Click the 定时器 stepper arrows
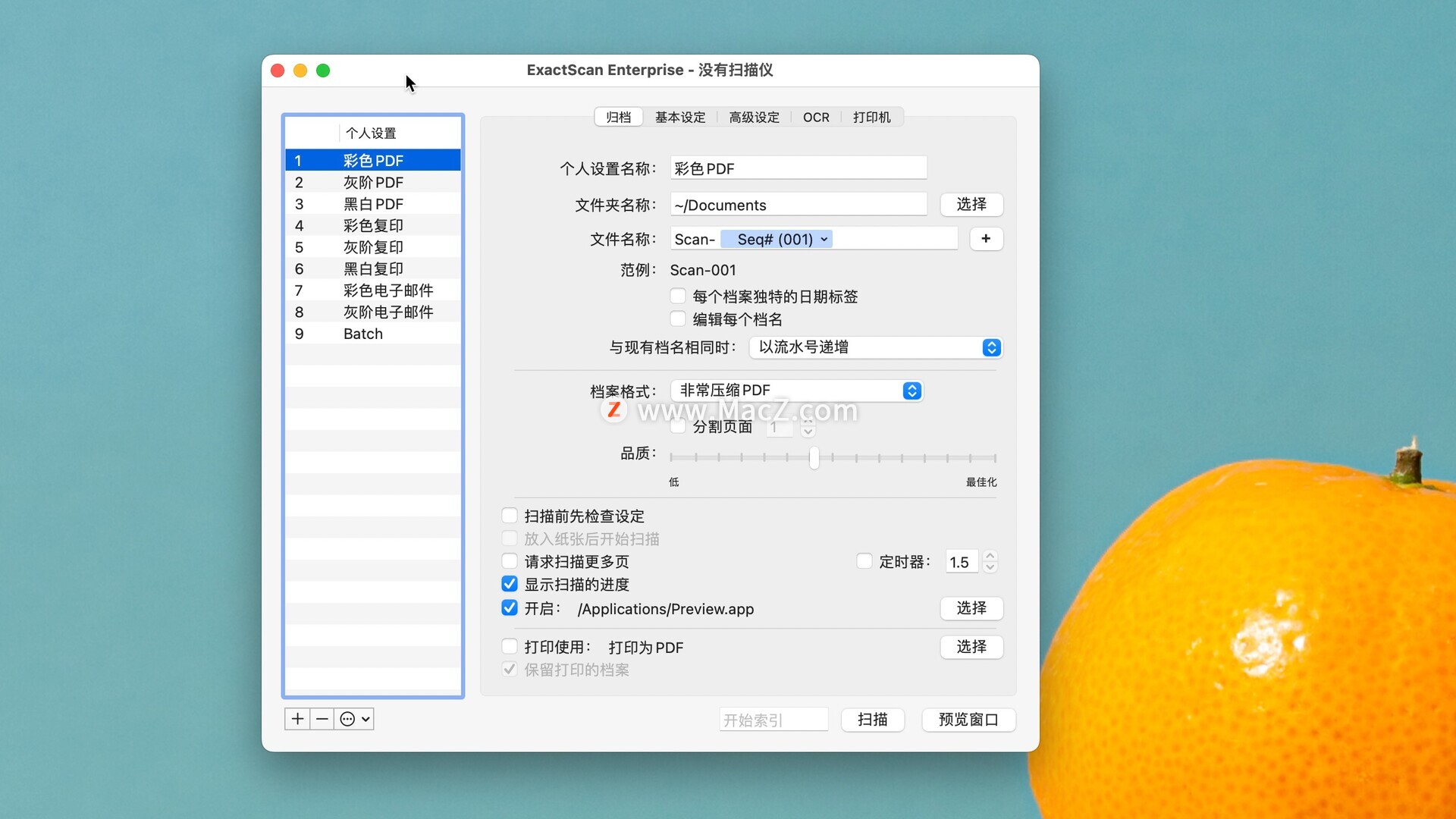Screen dimensions: 1456x819 click(x=990, y=562)
